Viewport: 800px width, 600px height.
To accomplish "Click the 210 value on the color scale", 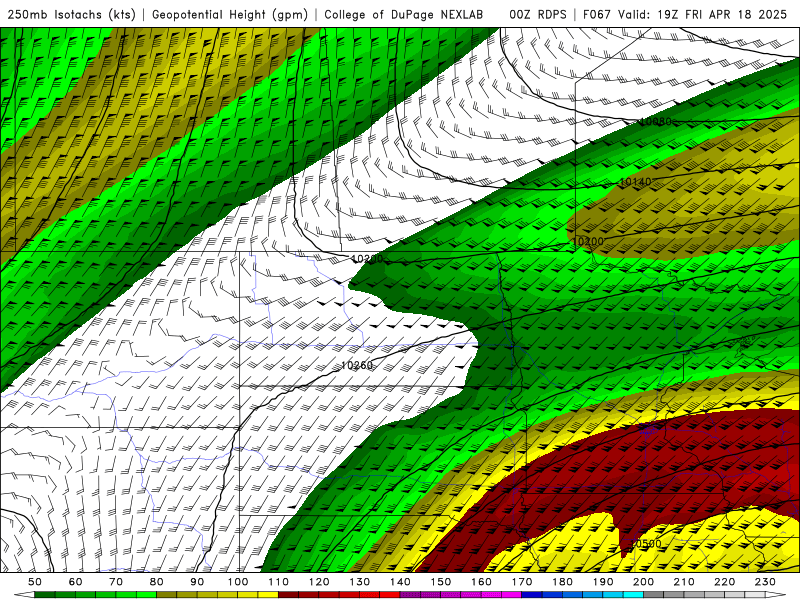I will point(684,582).
